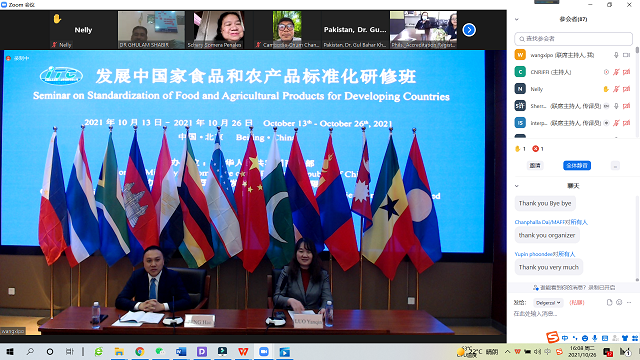Select Dr. Ghulam Shabir video thumbnail
This screenshot has height=360, width=640.
coord(151,30)
